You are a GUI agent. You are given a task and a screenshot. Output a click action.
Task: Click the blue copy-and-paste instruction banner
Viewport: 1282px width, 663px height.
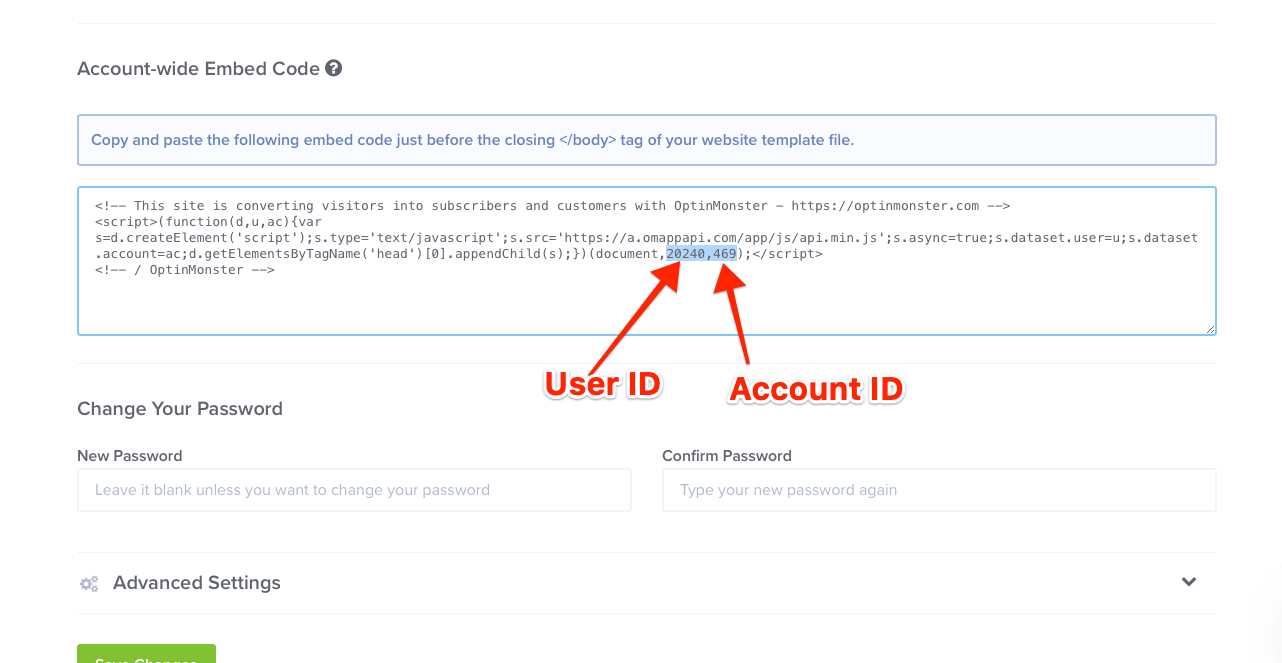tap(646, 140)
